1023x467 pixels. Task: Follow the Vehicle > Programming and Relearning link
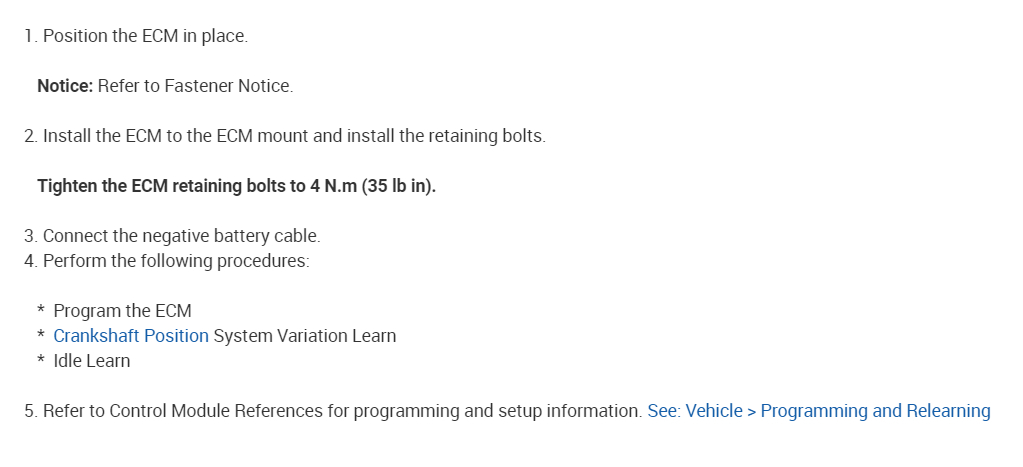coord(819,411)
